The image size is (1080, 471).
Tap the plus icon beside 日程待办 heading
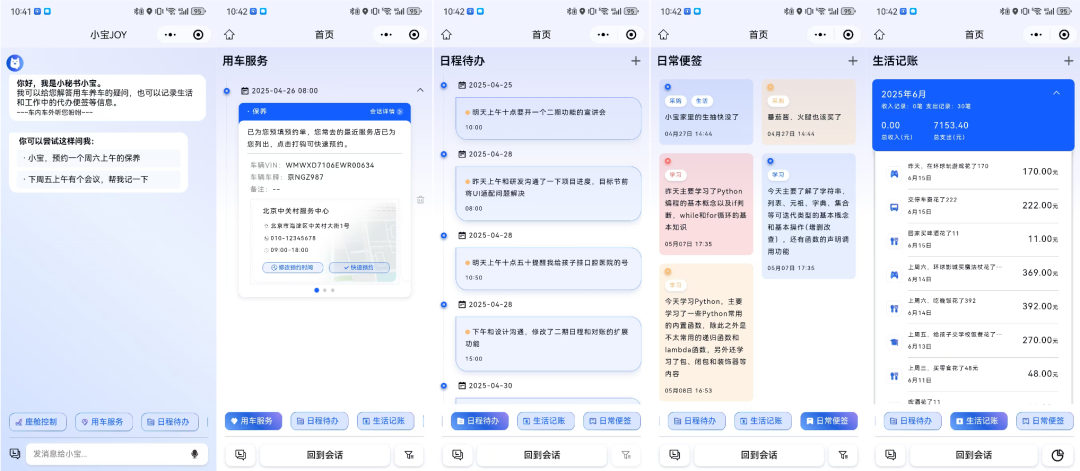(635, 61)
